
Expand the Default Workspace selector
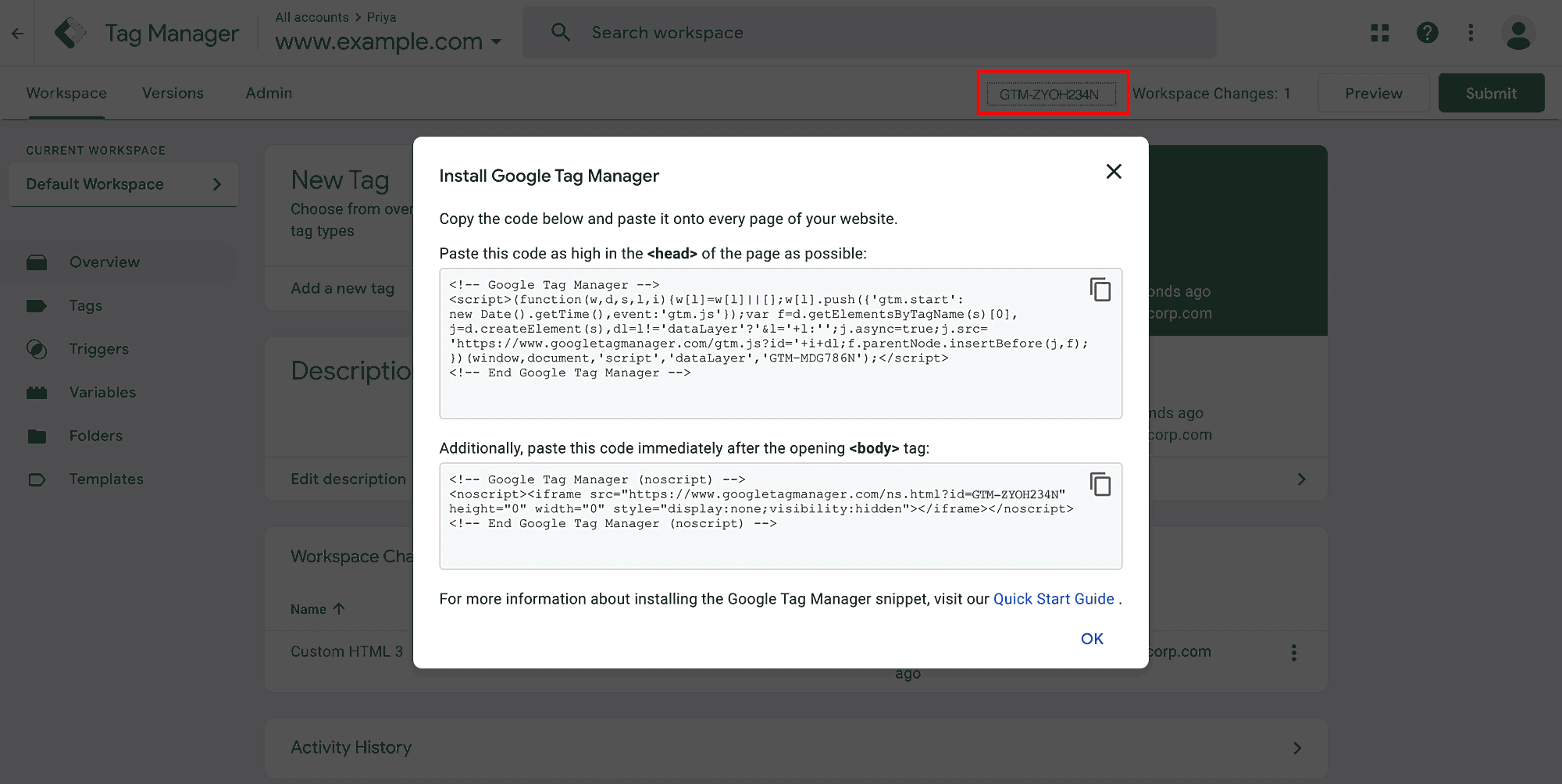coord(123,184)
